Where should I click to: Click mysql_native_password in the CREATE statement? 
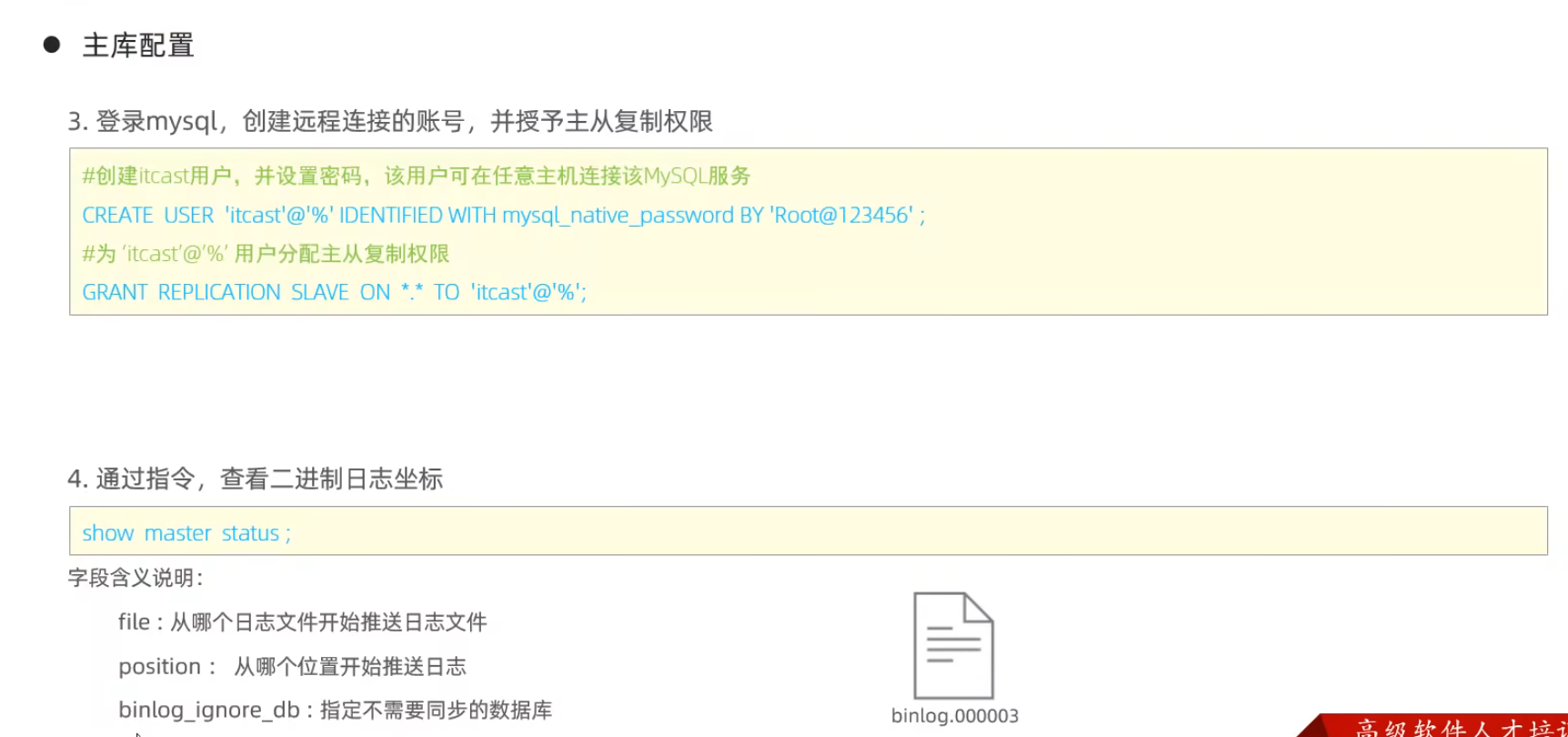click(618, 216)
